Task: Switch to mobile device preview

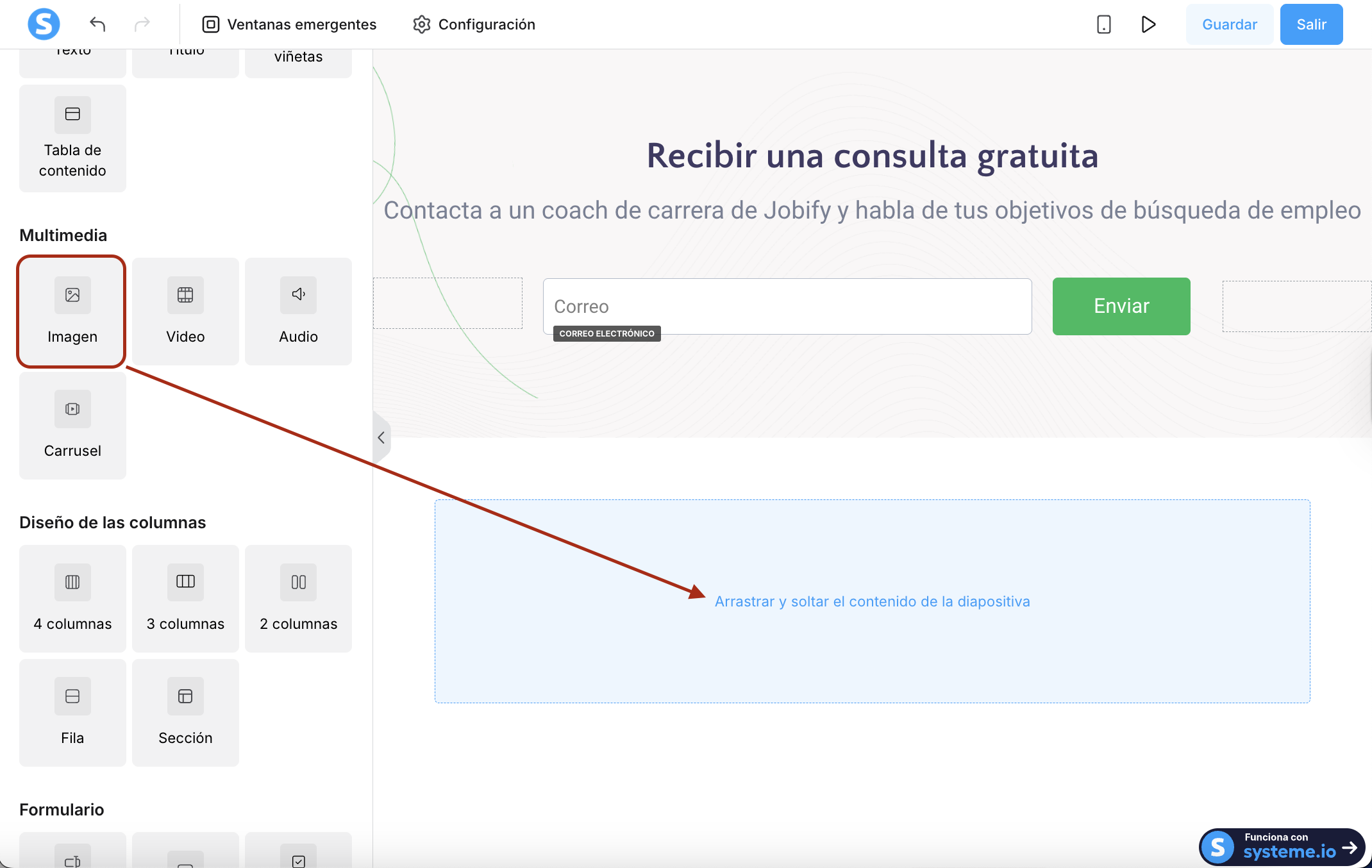Action: (x=1103, y=24)
